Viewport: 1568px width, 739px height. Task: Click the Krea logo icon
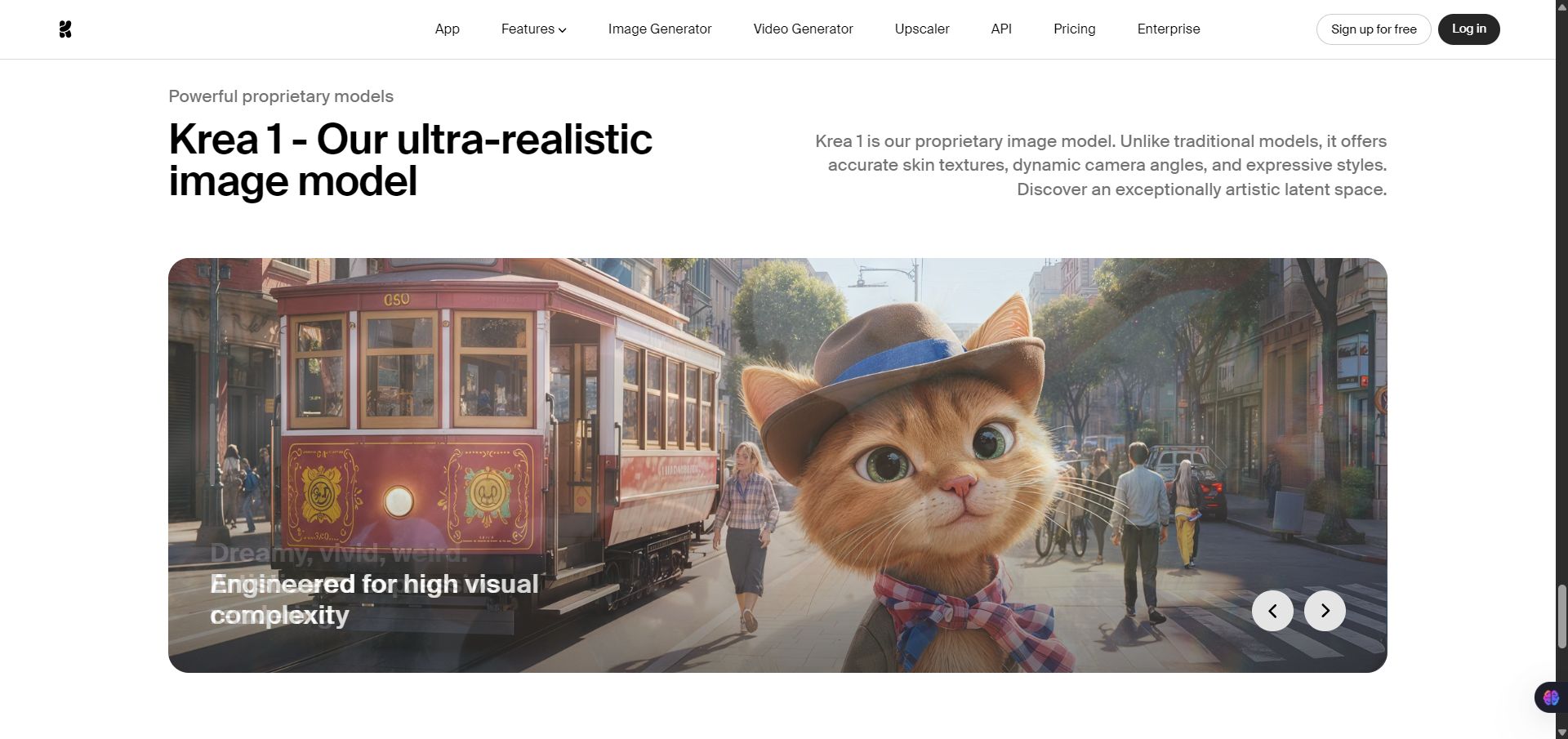[65, 29]
